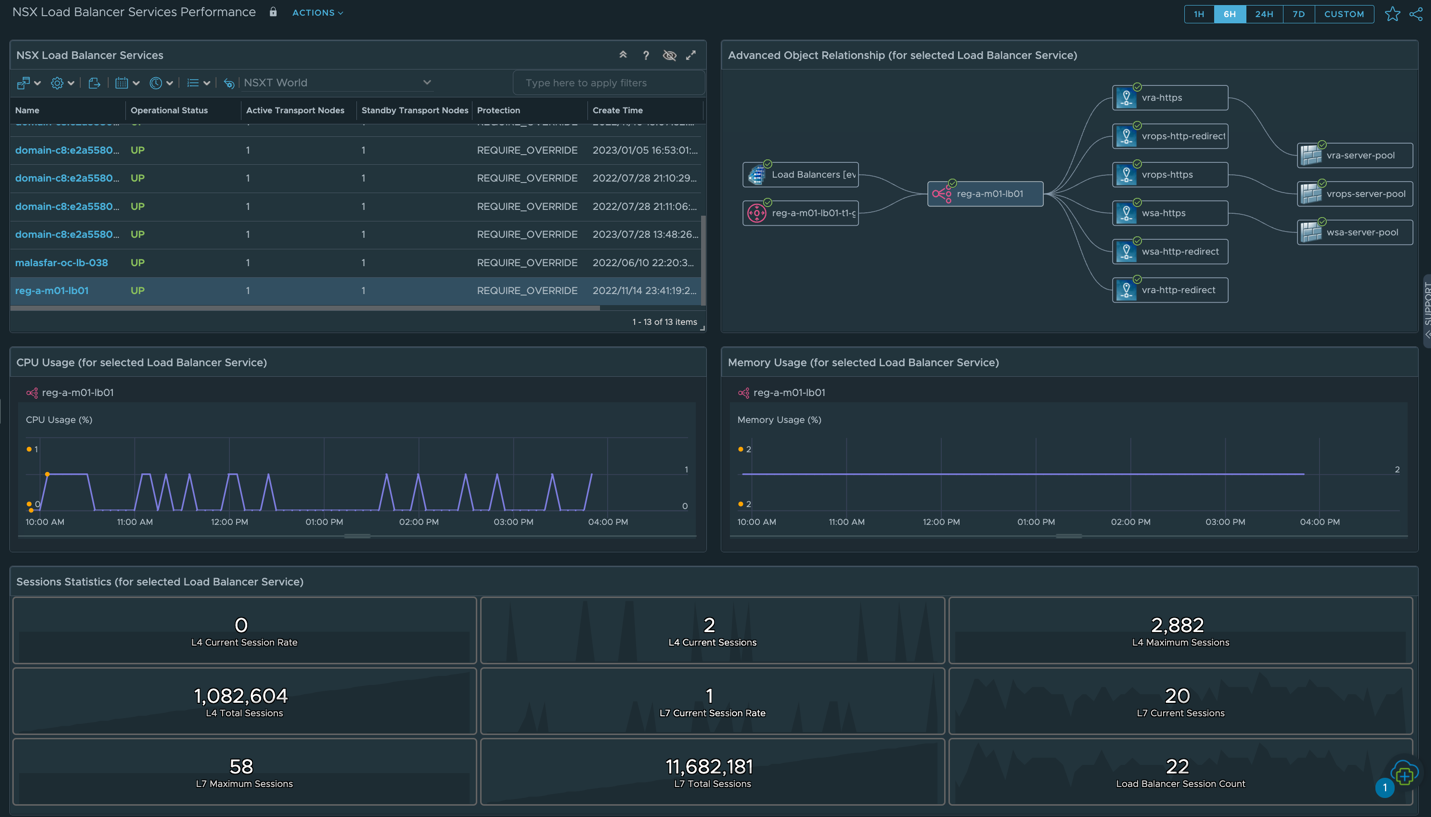Open the ACTIONS dropdown menu
This screenshot has height=817, width=1431.
317,13
